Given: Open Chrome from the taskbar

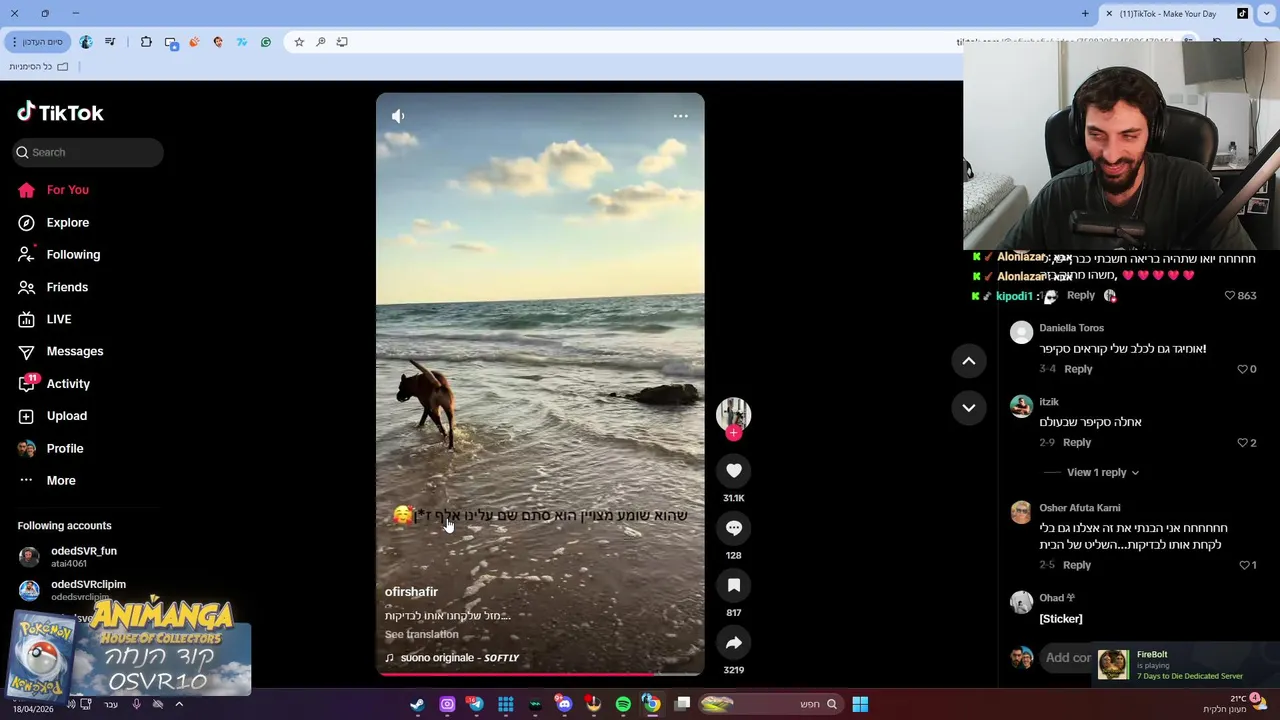Looking at the screenshot, I should tap(651, 704).
